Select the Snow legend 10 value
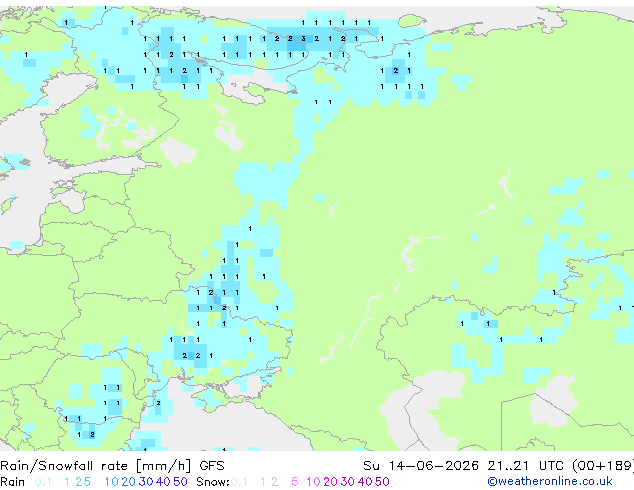The image size is (634, 490). tap(313, 482)
